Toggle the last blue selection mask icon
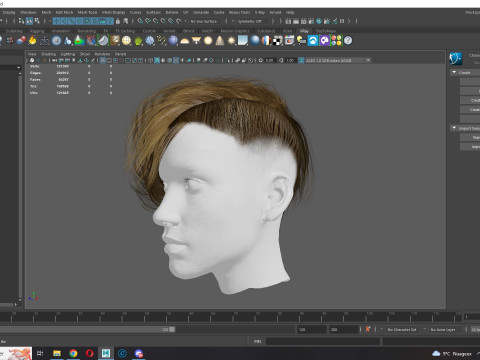The image size is (480, 360). pyautogui.click(x=110, y=21)
